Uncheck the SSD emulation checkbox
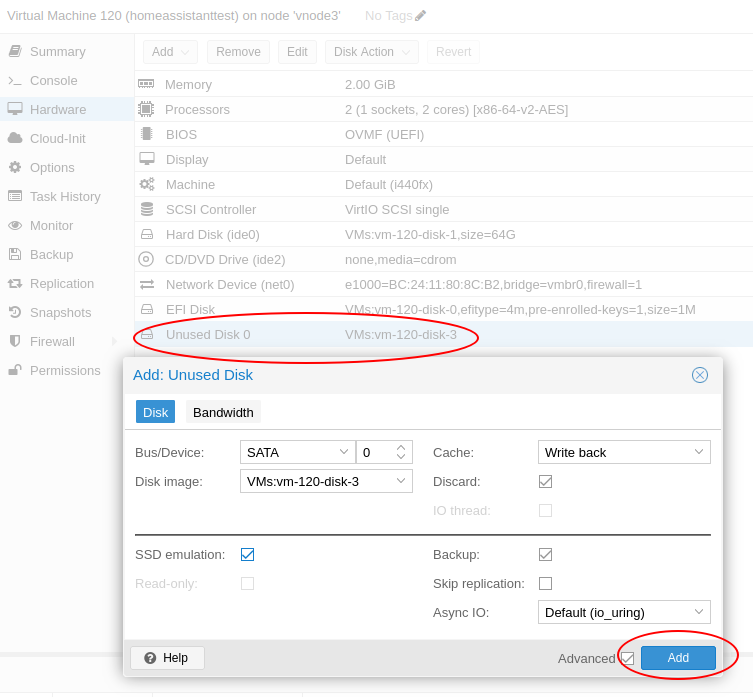753x697 pixels. click(247, 554)
